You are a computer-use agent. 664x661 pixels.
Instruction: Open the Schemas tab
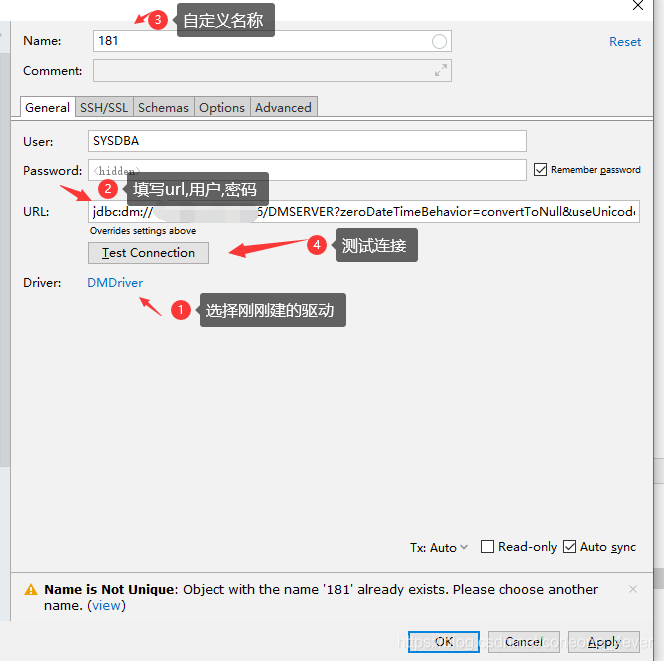pyautogui.click(x=163, y=107)
